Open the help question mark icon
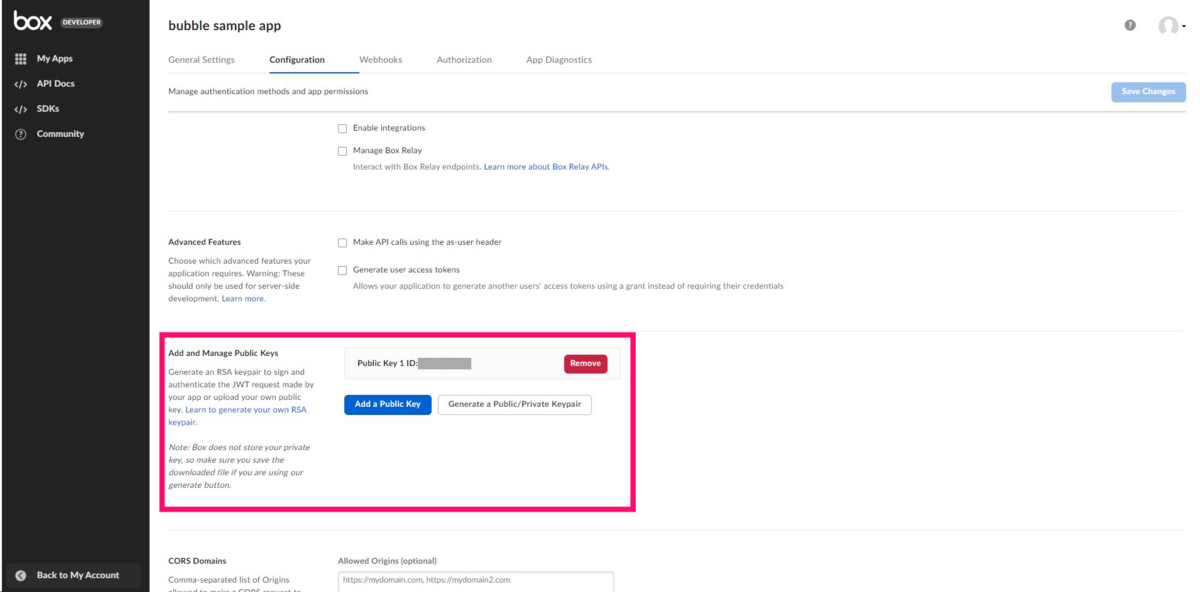The width and height of the screenshot is (1200, 592). point(1130,25)
